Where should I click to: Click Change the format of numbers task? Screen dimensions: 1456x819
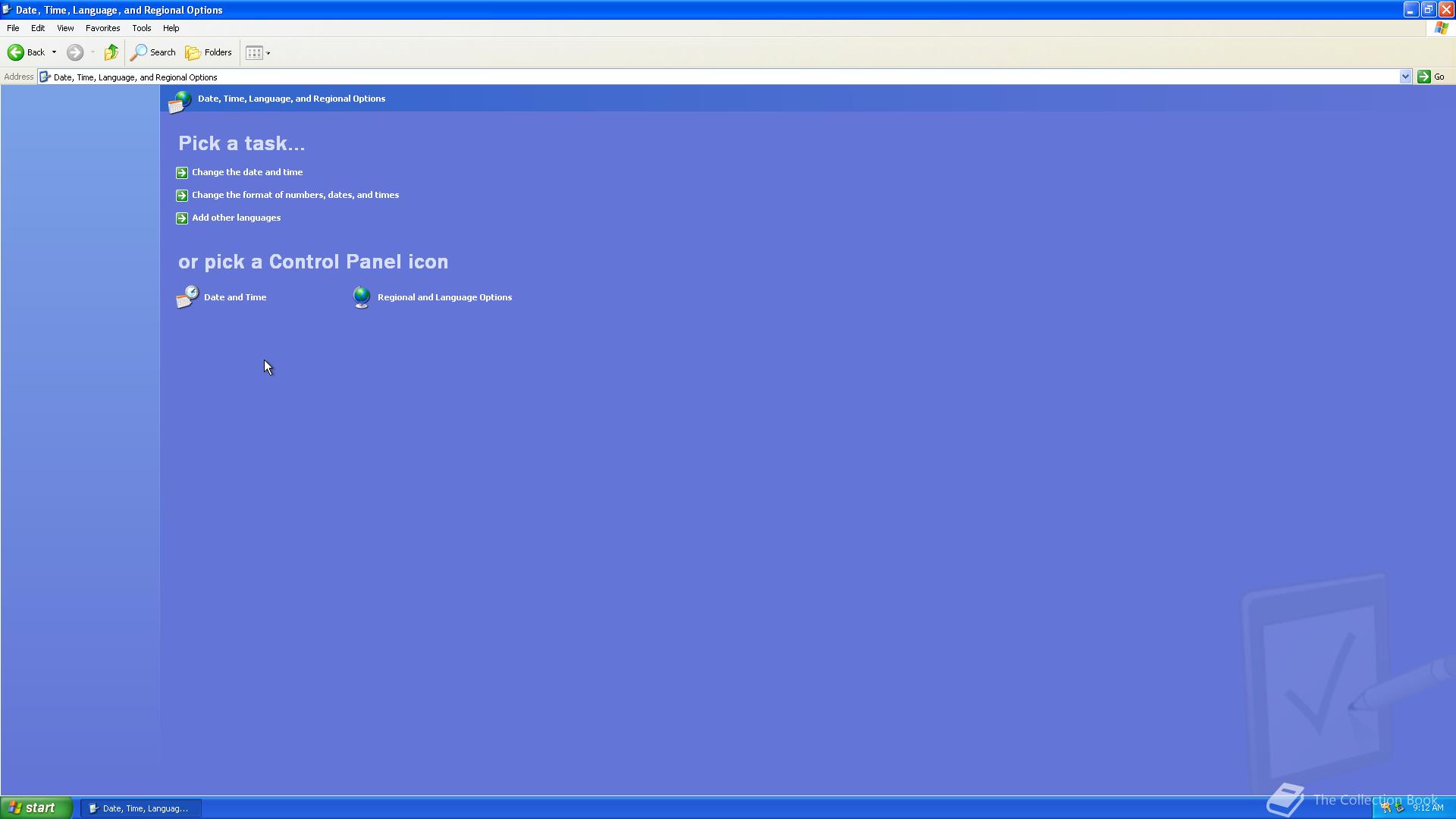point(295,195)
